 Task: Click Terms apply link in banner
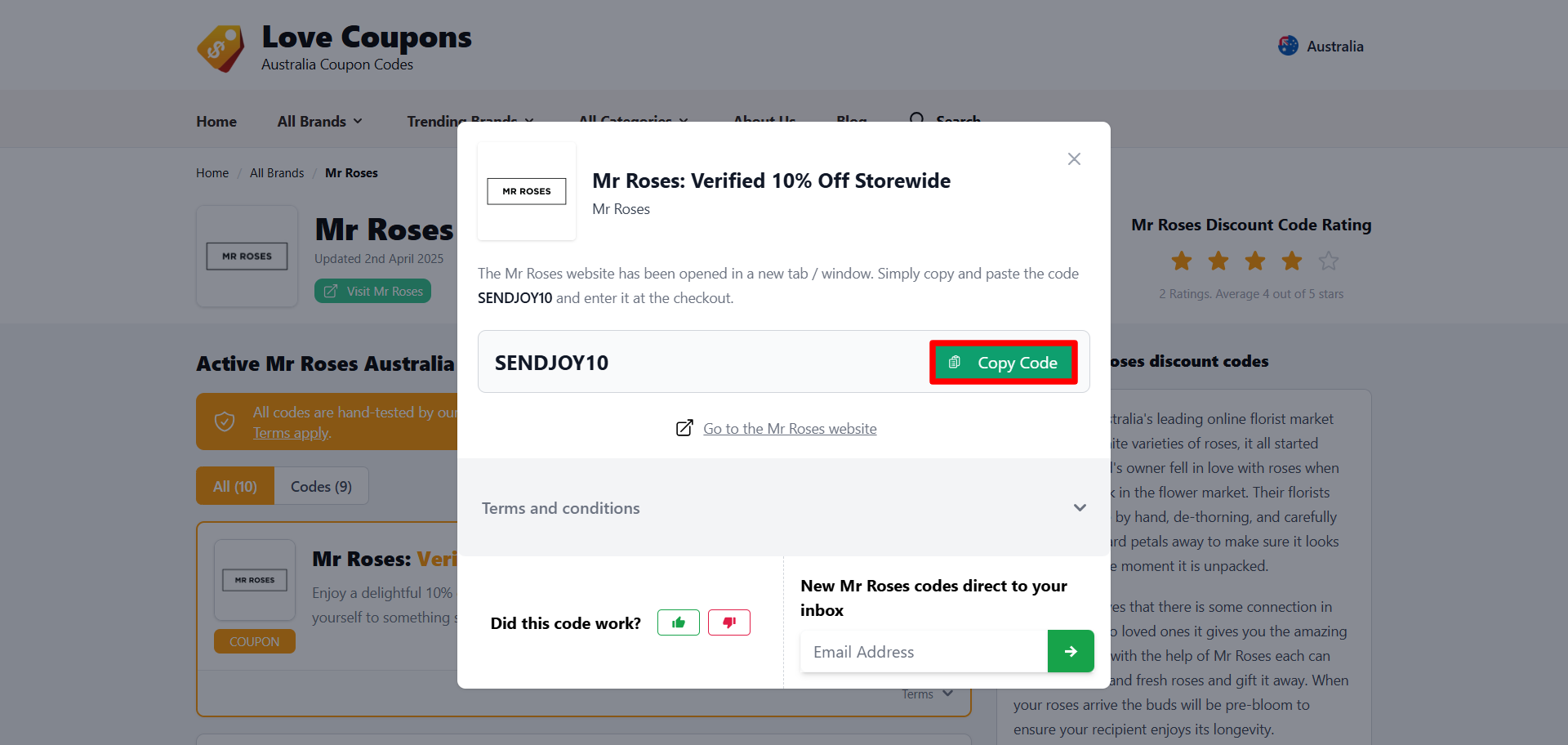coord(291,433)
